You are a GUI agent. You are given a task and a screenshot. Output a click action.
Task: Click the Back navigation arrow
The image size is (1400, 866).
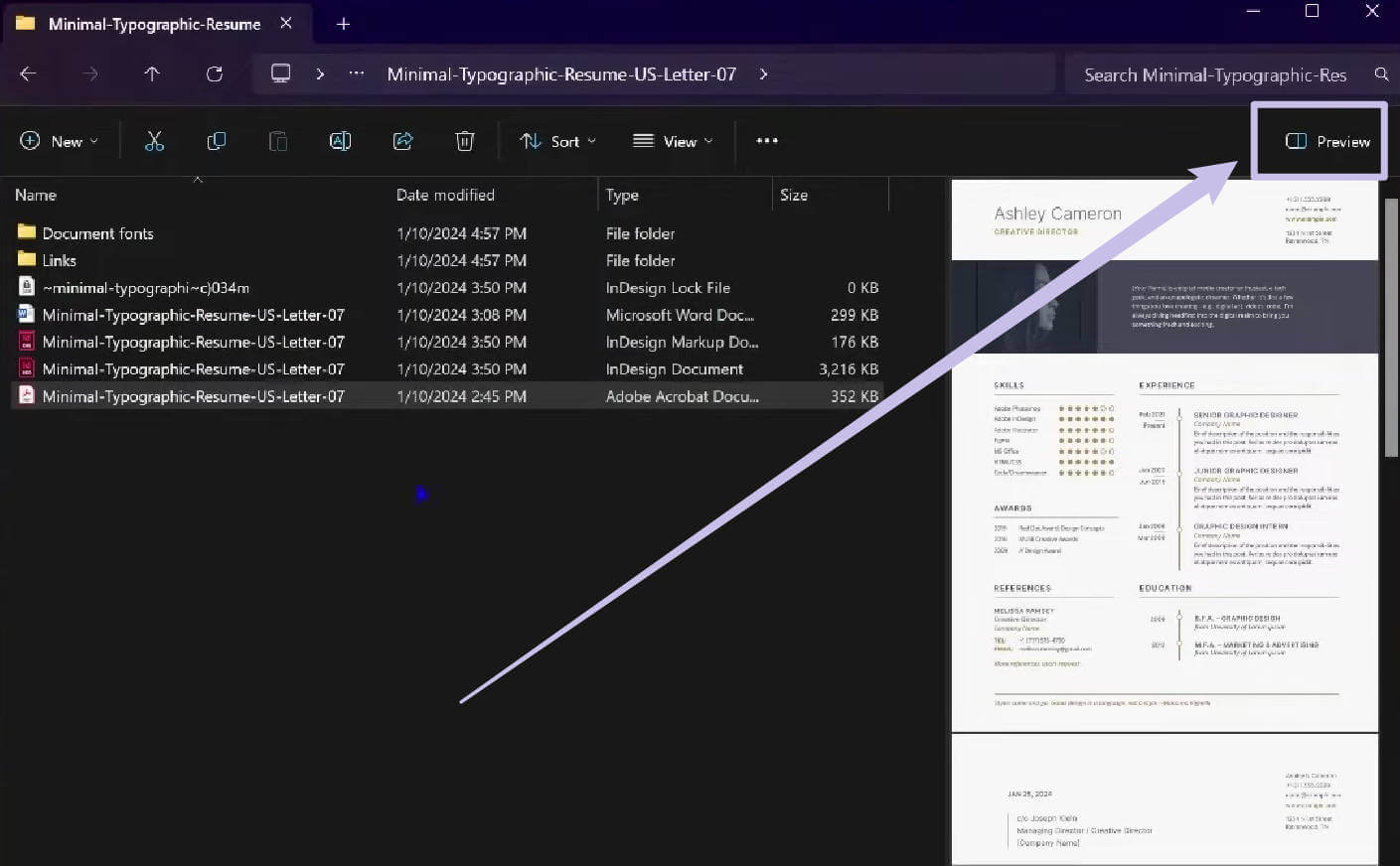[x=28, y=72]
